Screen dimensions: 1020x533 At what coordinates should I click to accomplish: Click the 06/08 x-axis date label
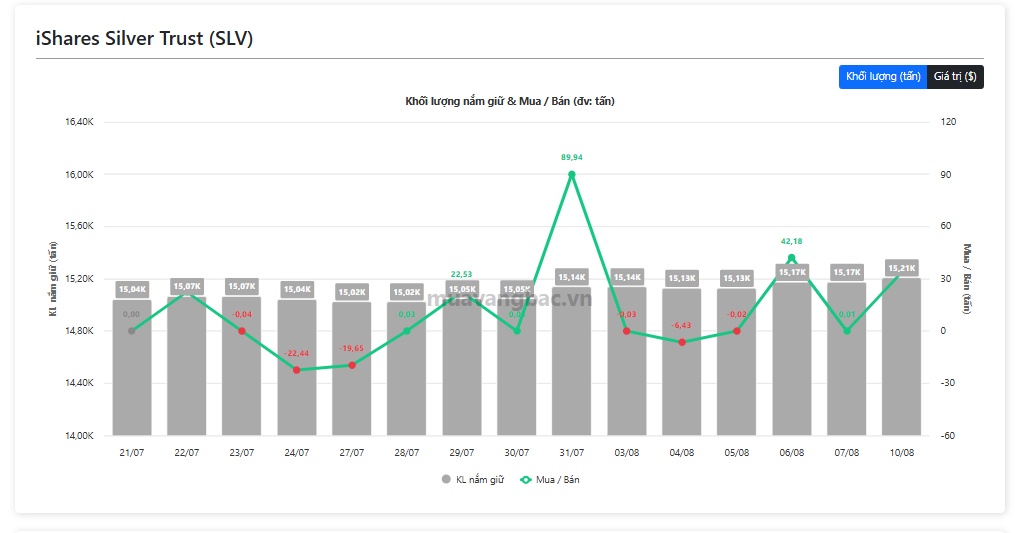click(792, 452)
